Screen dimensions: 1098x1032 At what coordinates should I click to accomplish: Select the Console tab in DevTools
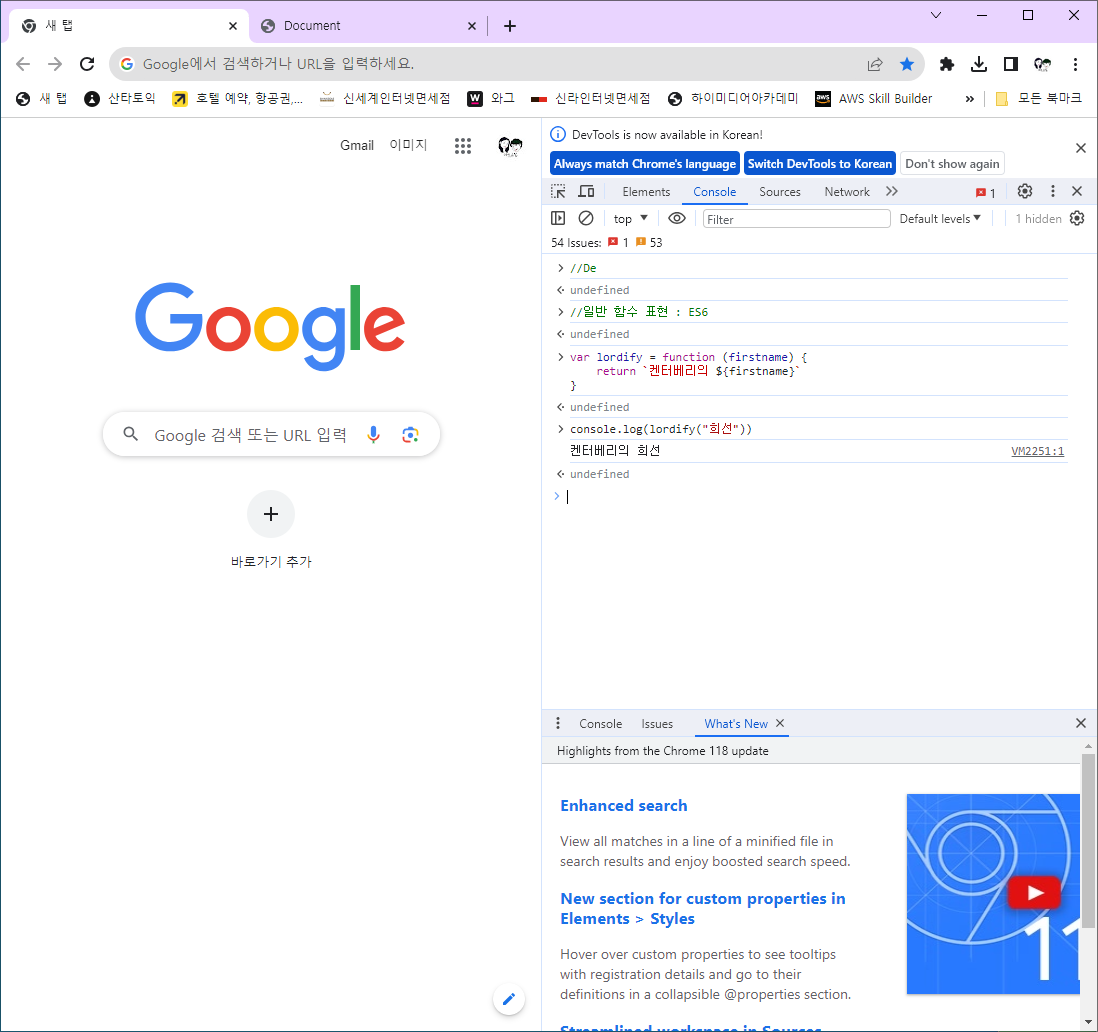pyautogui.click(x=714, y=192)
